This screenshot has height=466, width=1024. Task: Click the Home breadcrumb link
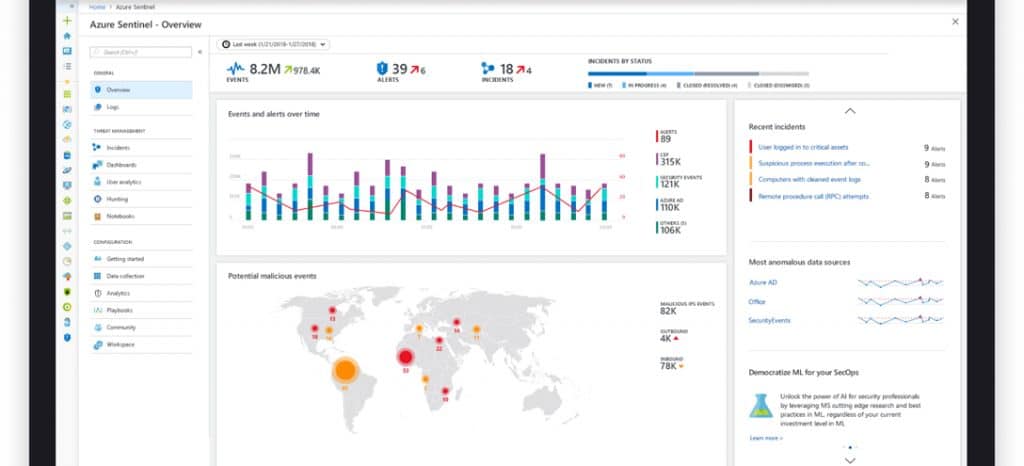[97, 6]
